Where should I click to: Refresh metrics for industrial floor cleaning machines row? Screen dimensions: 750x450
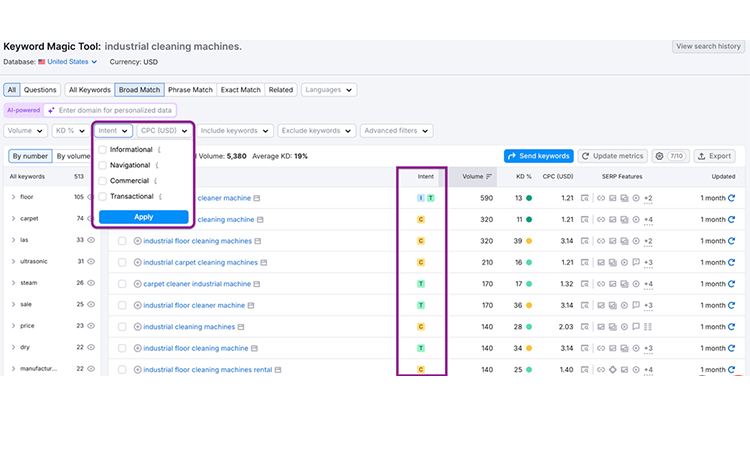pos(731,241)
